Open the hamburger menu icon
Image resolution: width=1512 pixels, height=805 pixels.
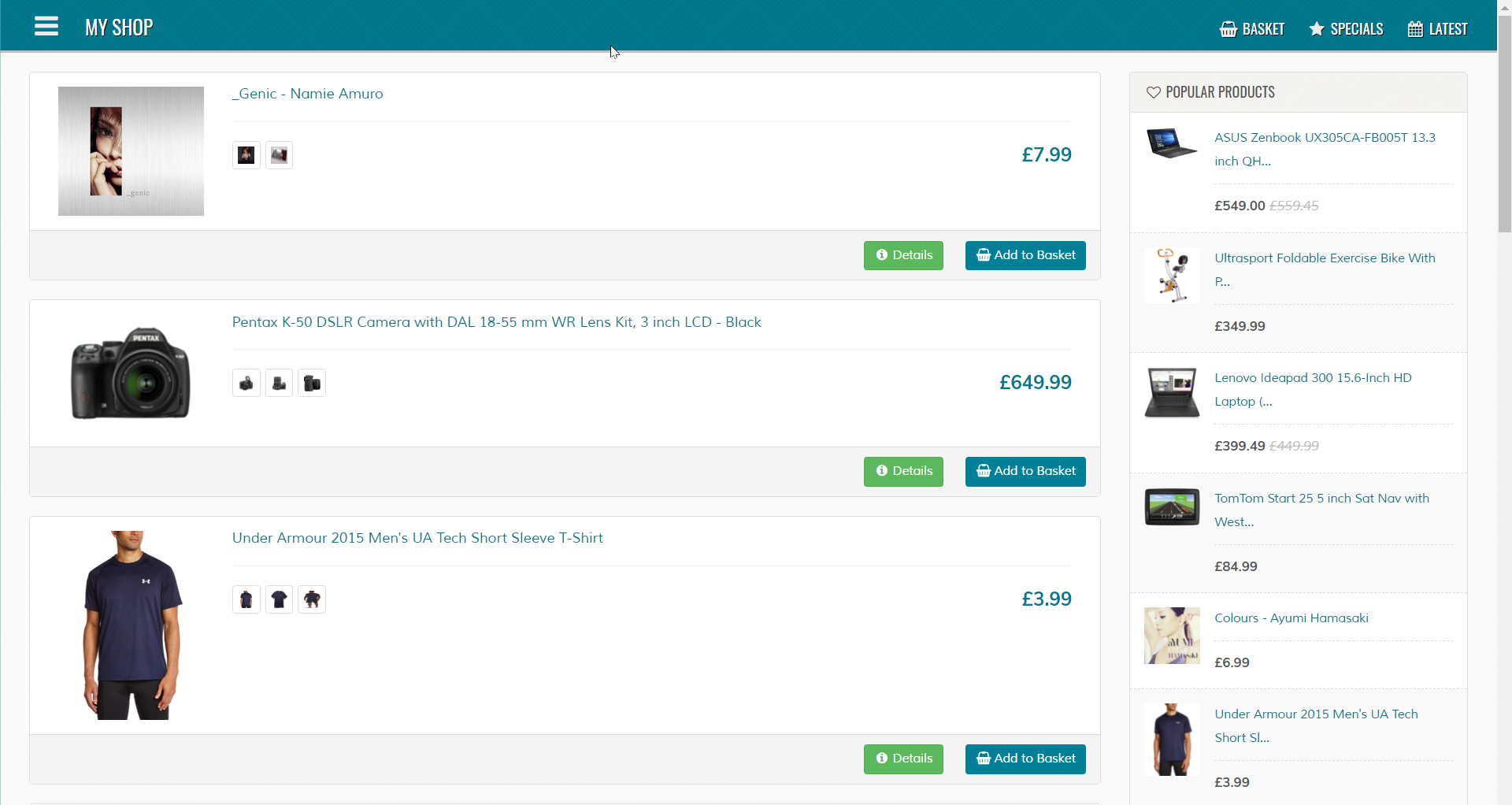46,27
